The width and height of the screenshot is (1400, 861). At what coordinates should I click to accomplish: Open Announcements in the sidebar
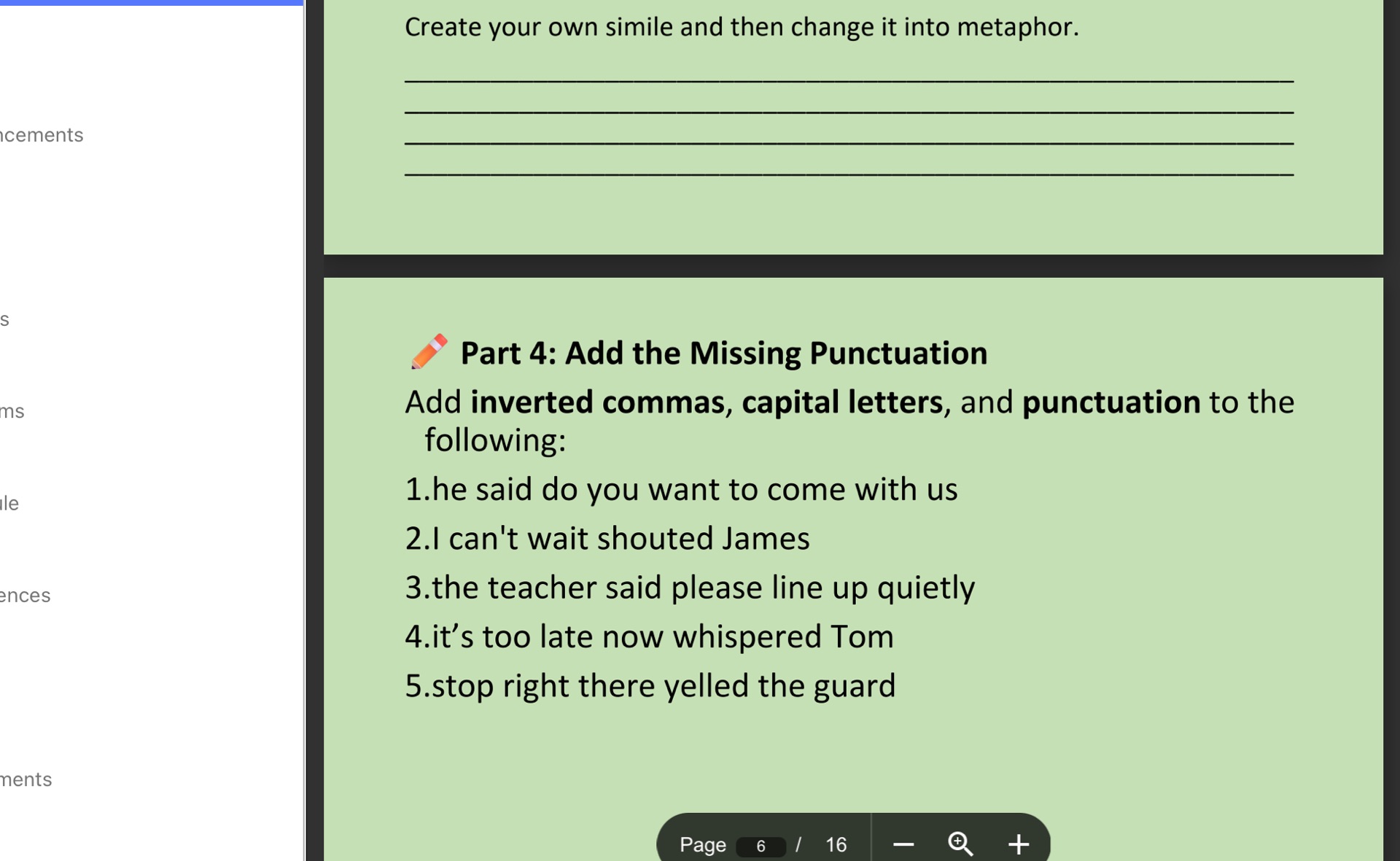coord(41,134)
